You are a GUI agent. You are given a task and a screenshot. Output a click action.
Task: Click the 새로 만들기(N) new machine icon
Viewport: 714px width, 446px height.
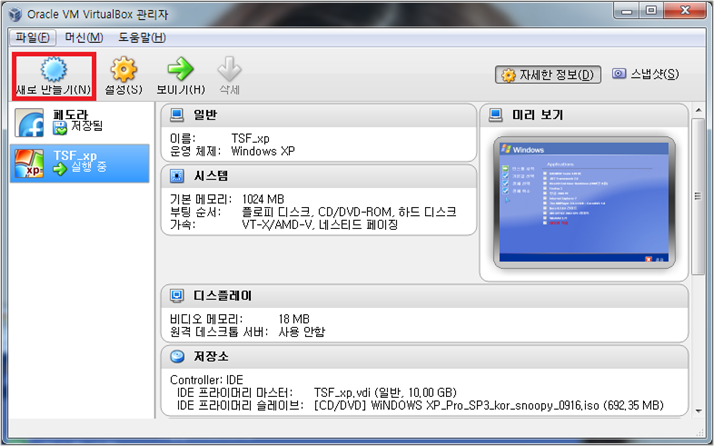pos(54,69)
